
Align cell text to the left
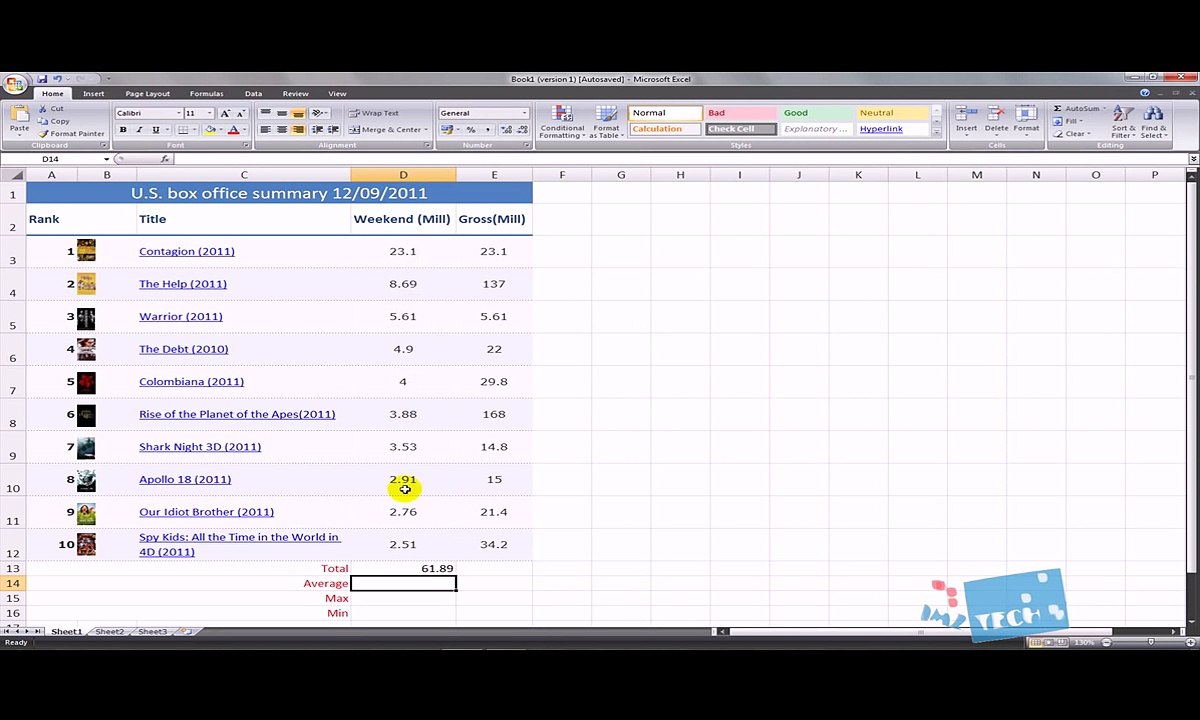[x=265, y=130]
